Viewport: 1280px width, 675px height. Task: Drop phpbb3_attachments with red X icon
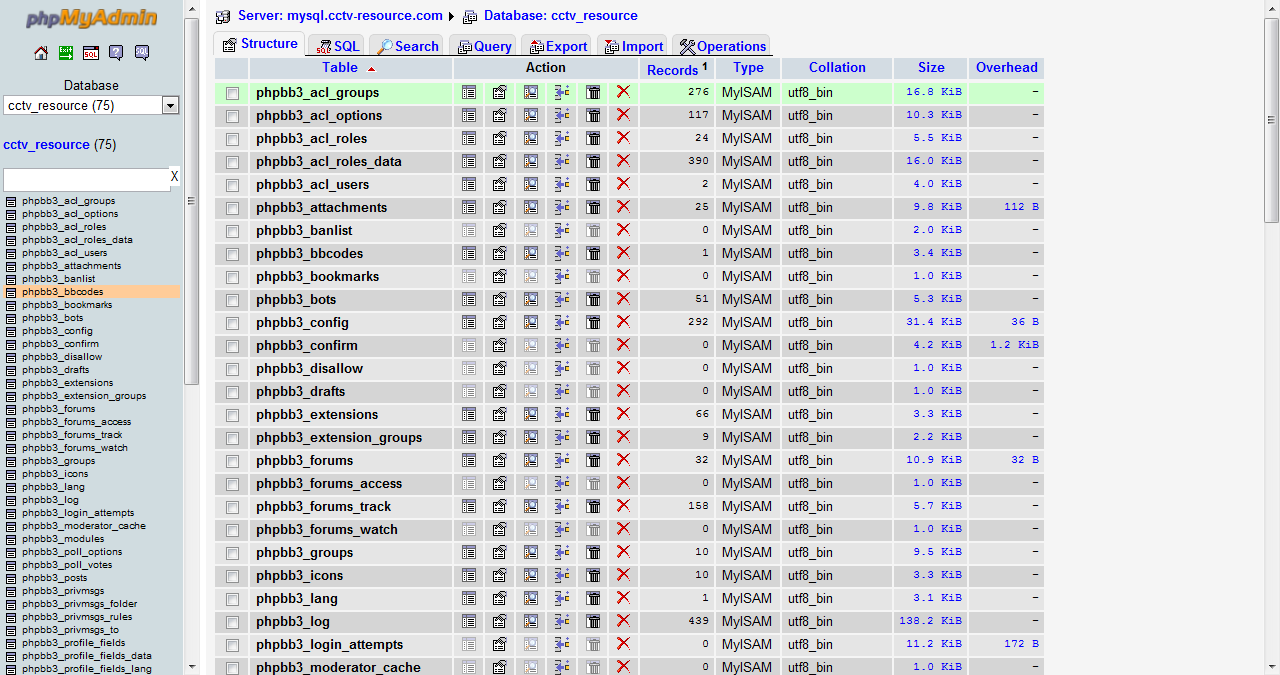point(623,207)
